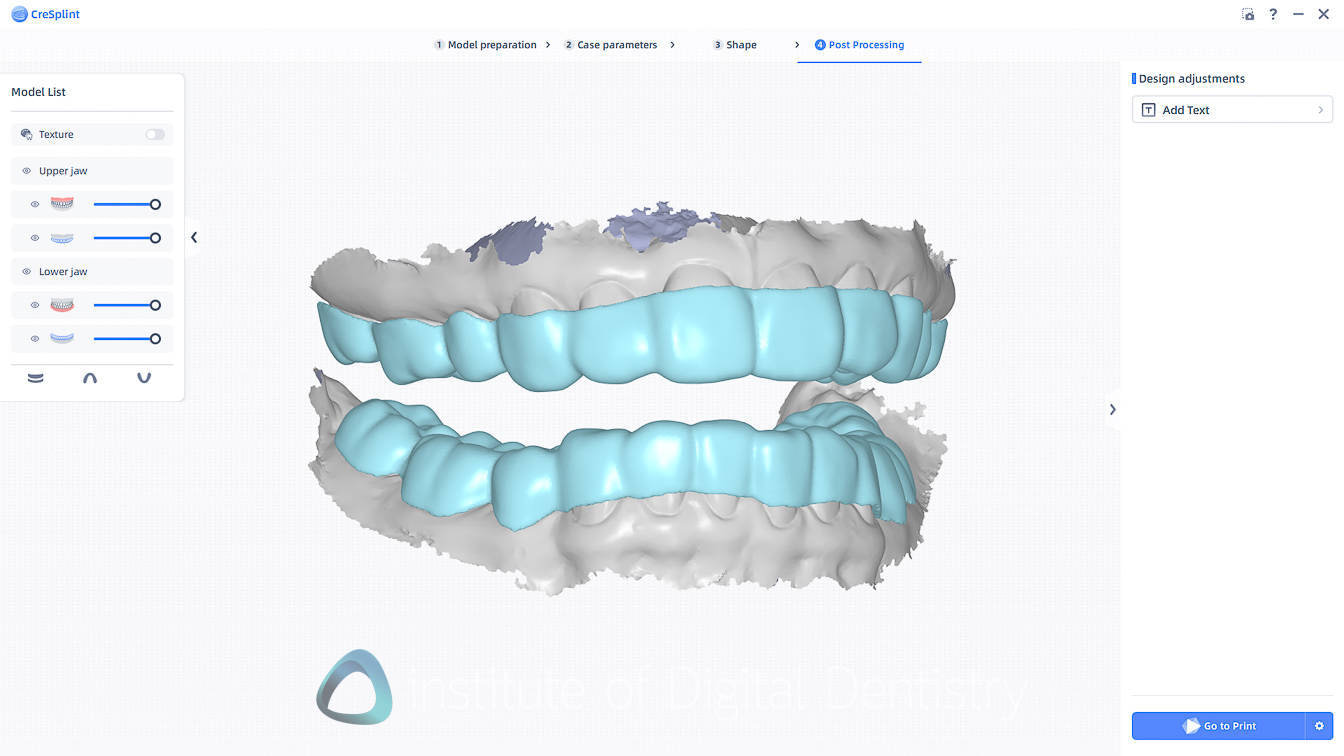Hide the Upper jaw visibility eye

pos(27,170)
